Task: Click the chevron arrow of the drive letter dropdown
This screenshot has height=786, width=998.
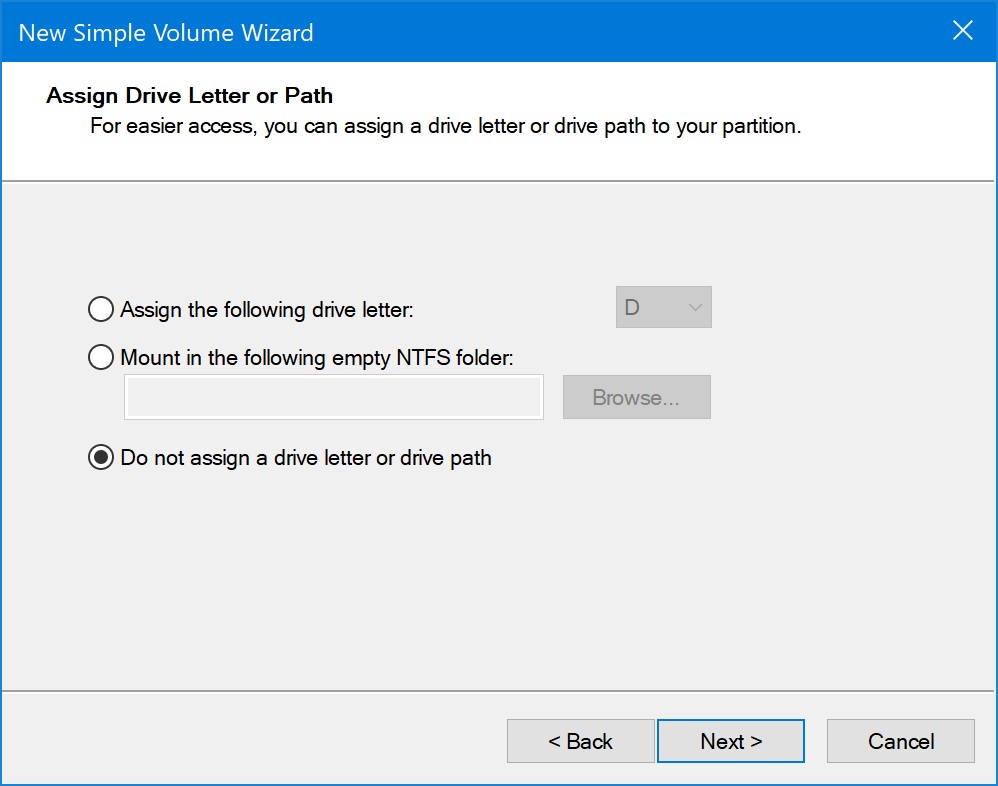Action: [695, 308]
